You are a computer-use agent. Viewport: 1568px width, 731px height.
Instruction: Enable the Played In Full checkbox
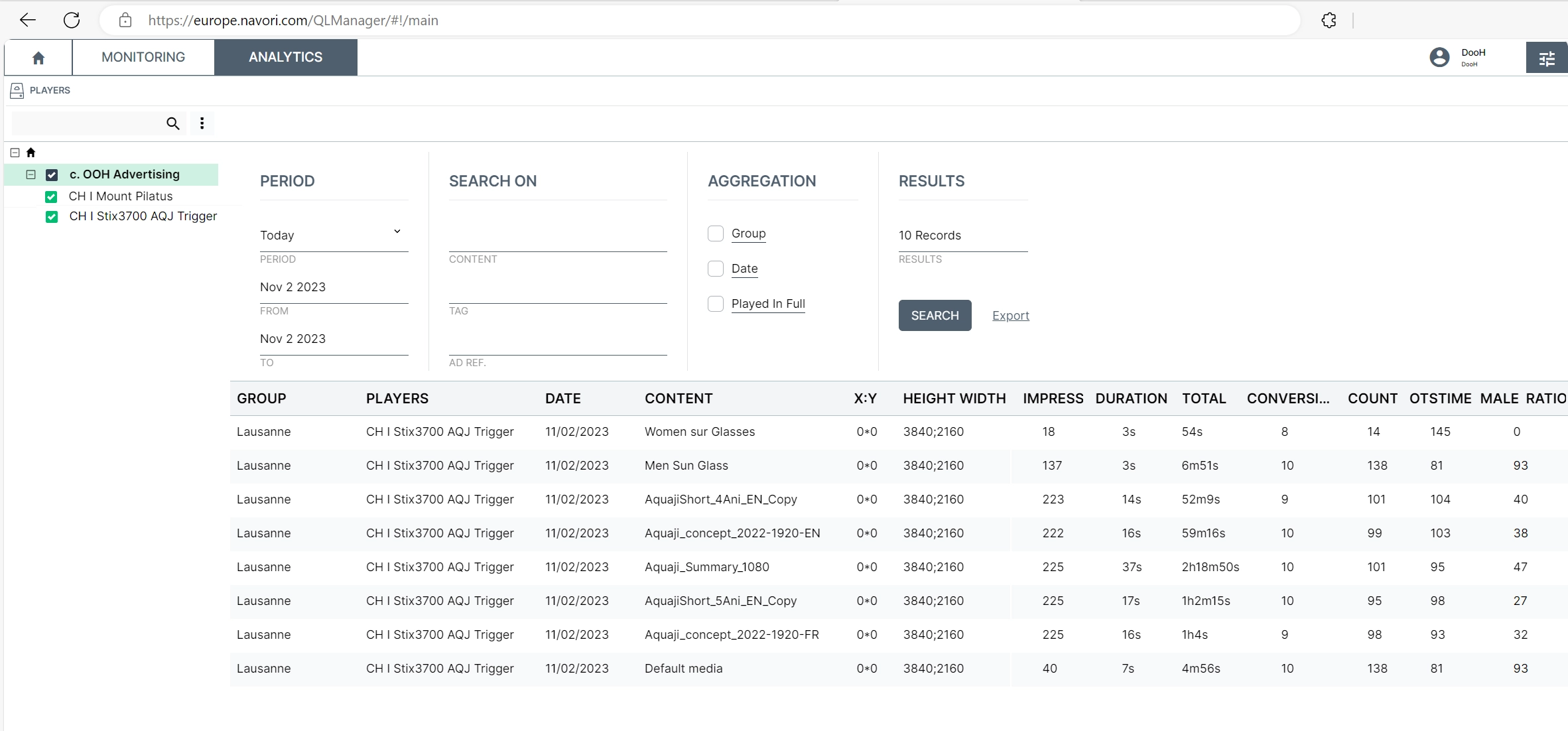click(x=716, y=304)
